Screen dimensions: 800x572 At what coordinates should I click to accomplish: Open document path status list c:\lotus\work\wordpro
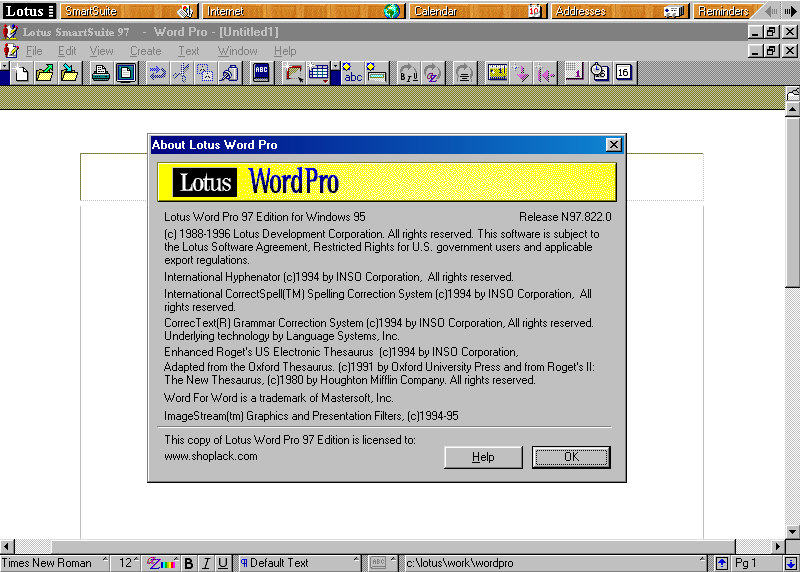click(x=555, y=563)
